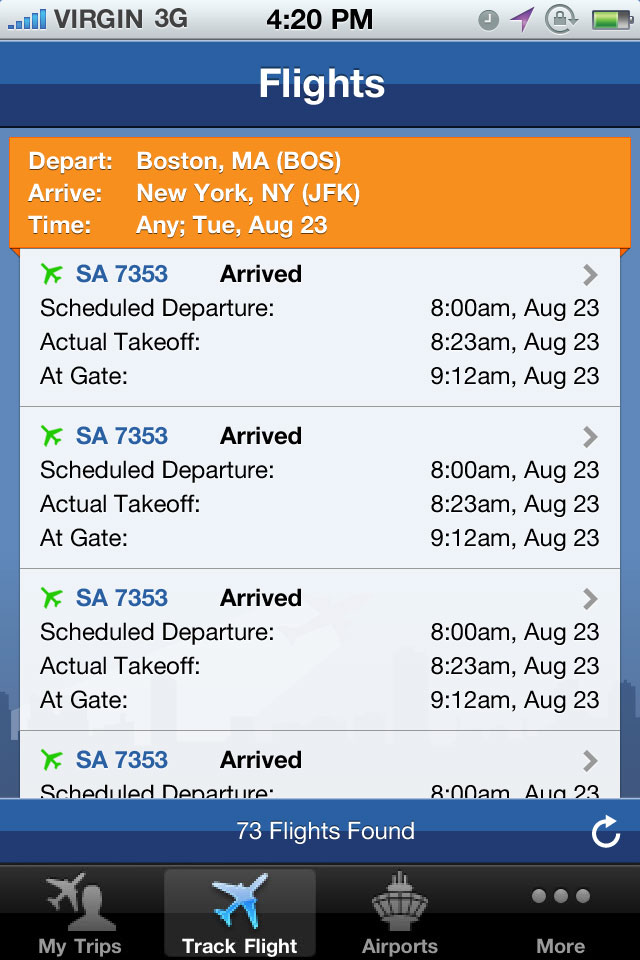
Task: Open the second SA 7353 flight link
Action: click(x=122, y=436)
